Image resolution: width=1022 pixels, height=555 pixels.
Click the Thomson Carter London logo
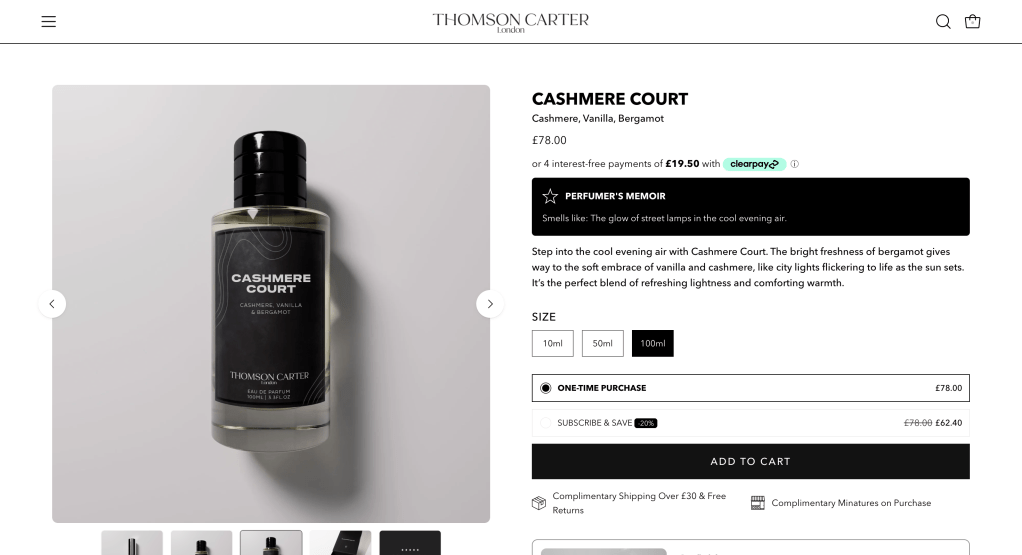(511, 22)
